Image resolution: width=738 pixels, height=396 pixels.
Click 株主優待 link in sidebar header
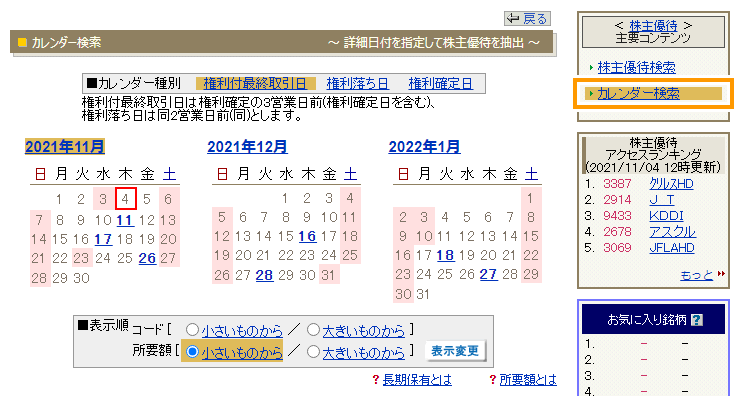point(653,25)
